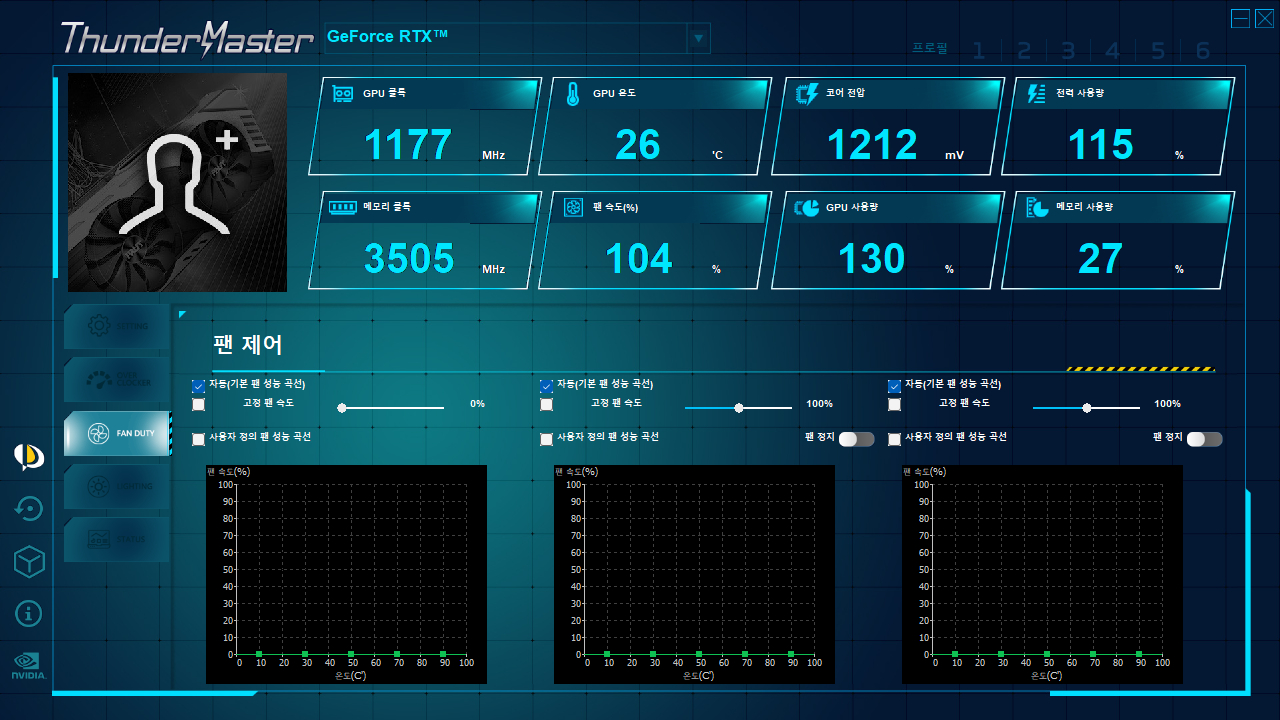Enable fixed fan speed for third fan
The width and height of the screenshot is (1280, 720).
(x=894, y=405)
